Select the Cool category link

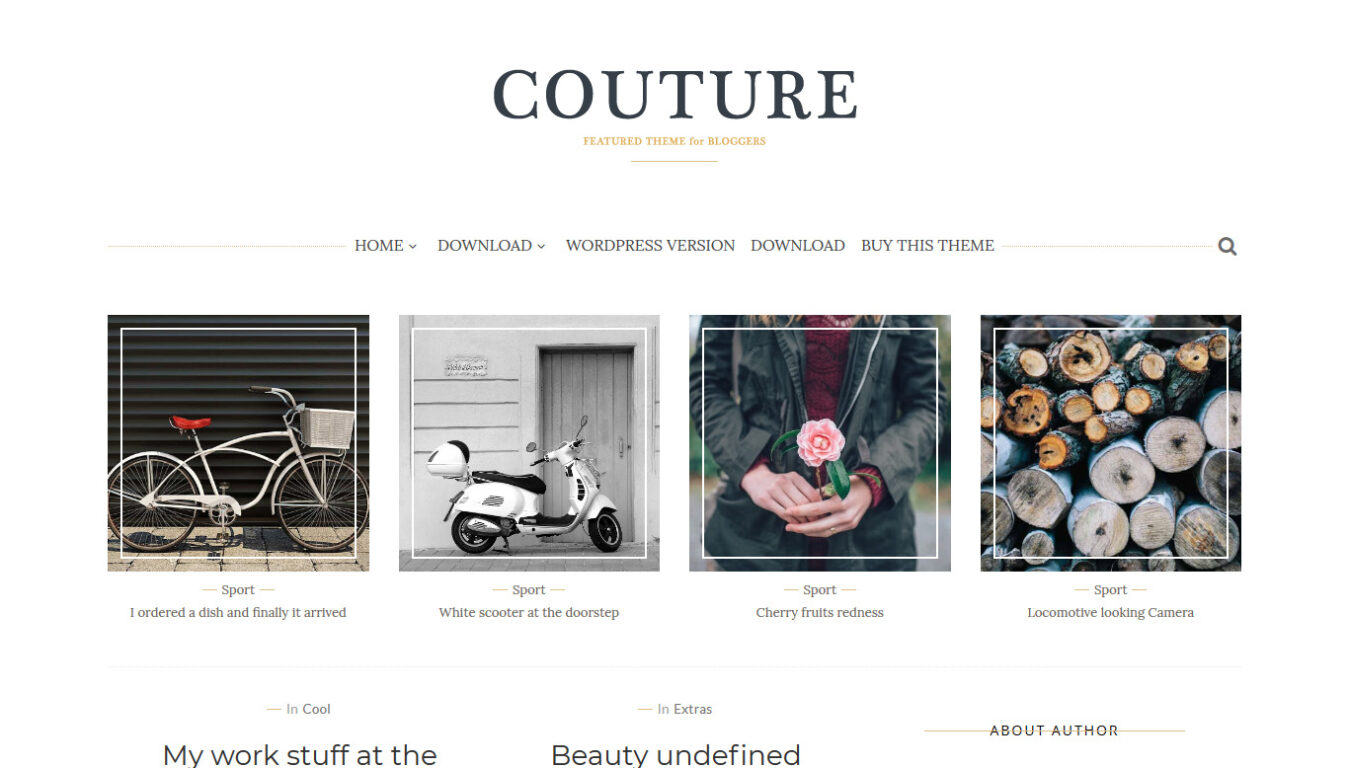pyautogui.click(x=317, y=709)
